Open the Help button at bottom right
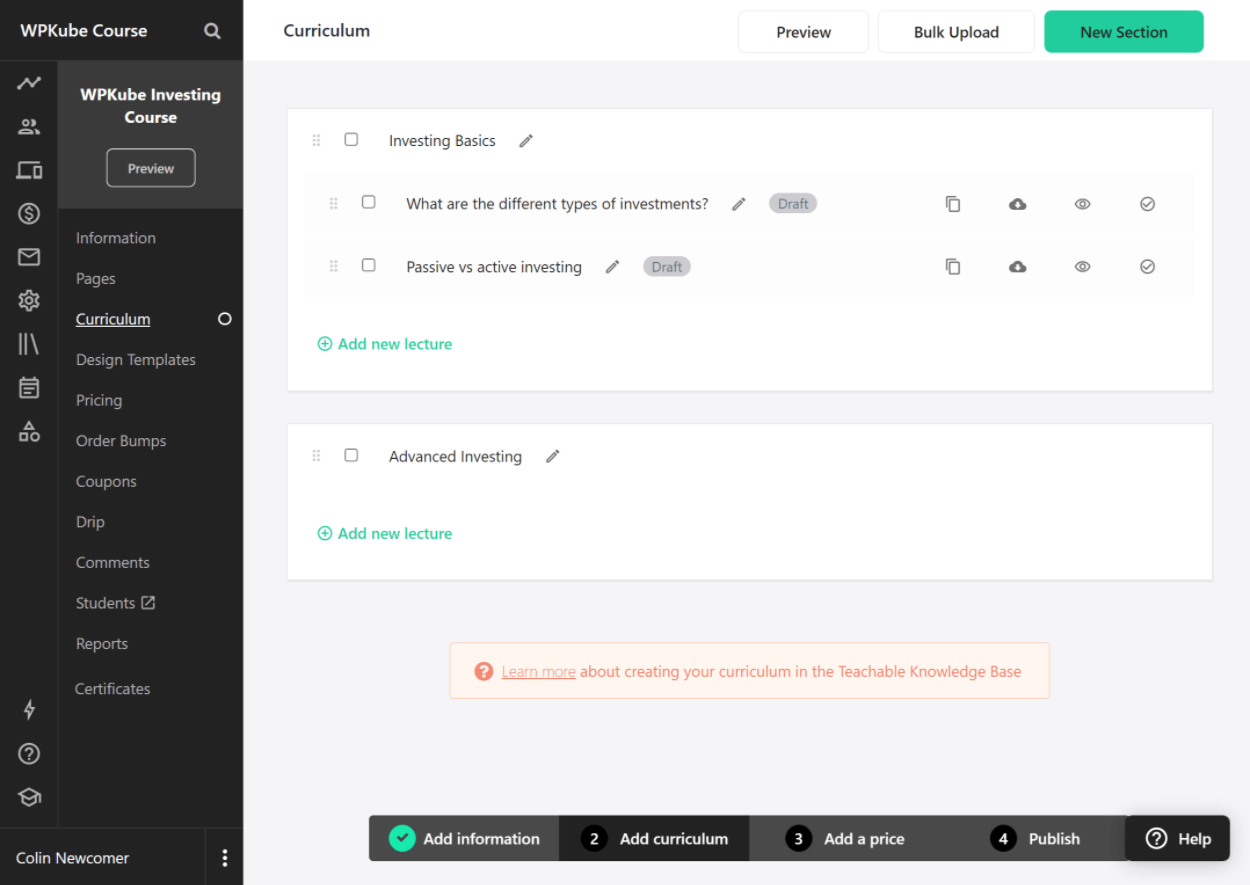This screenshot has height=885, width=1250. click(x=1178, y=839)
